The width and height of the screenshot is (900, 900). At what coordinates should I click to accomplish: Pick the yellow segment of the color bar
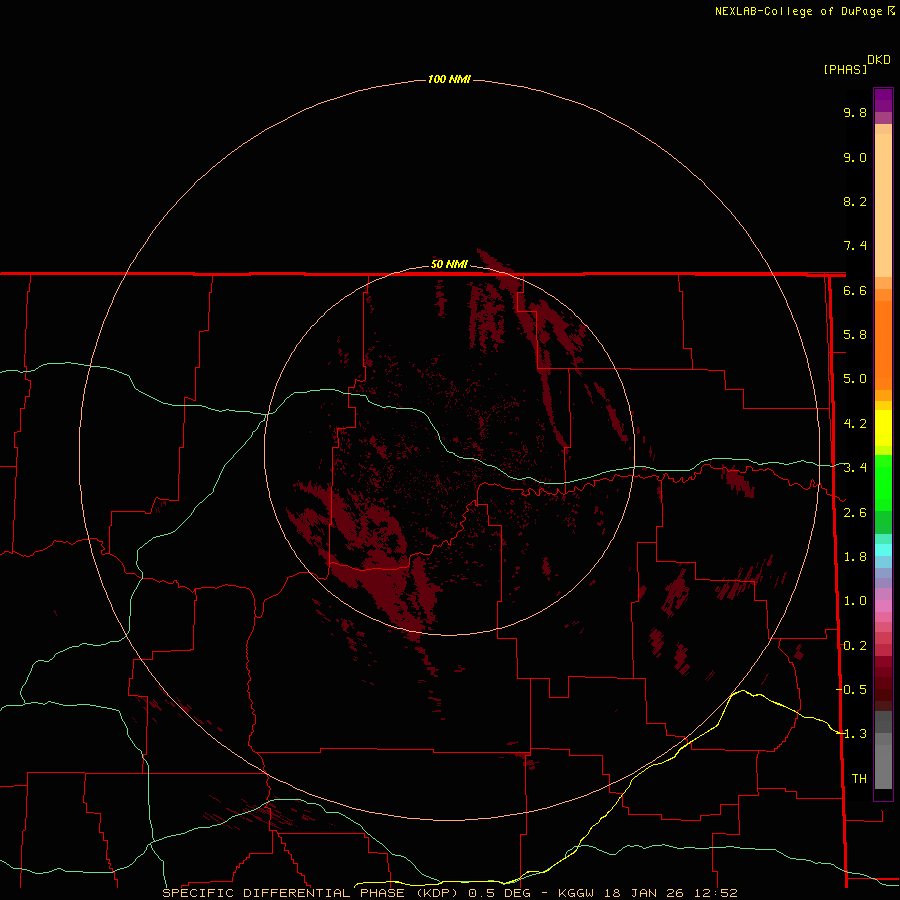tap(883, 428)
